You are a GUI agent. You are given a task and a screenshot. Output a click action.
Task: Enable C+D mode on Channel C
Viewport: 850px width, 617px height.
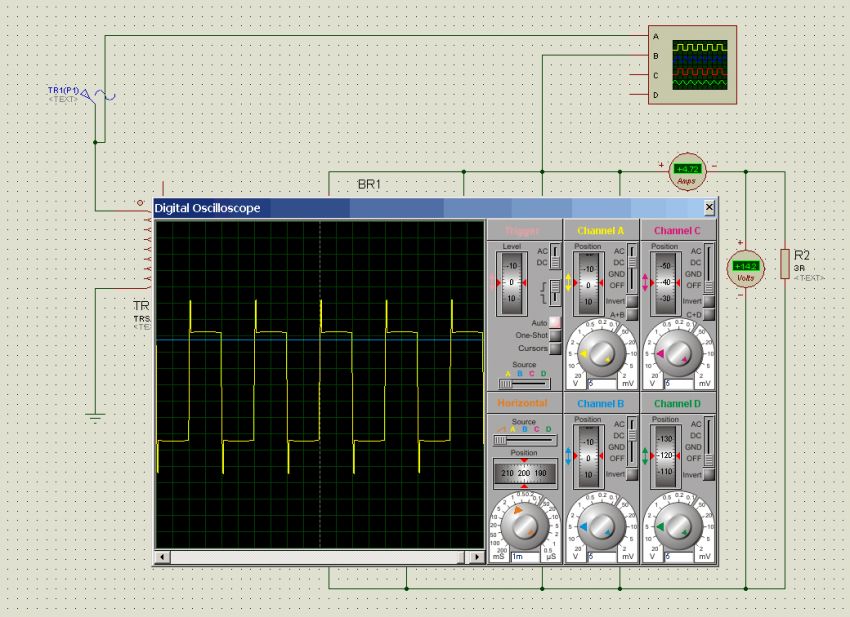[709, 314]
